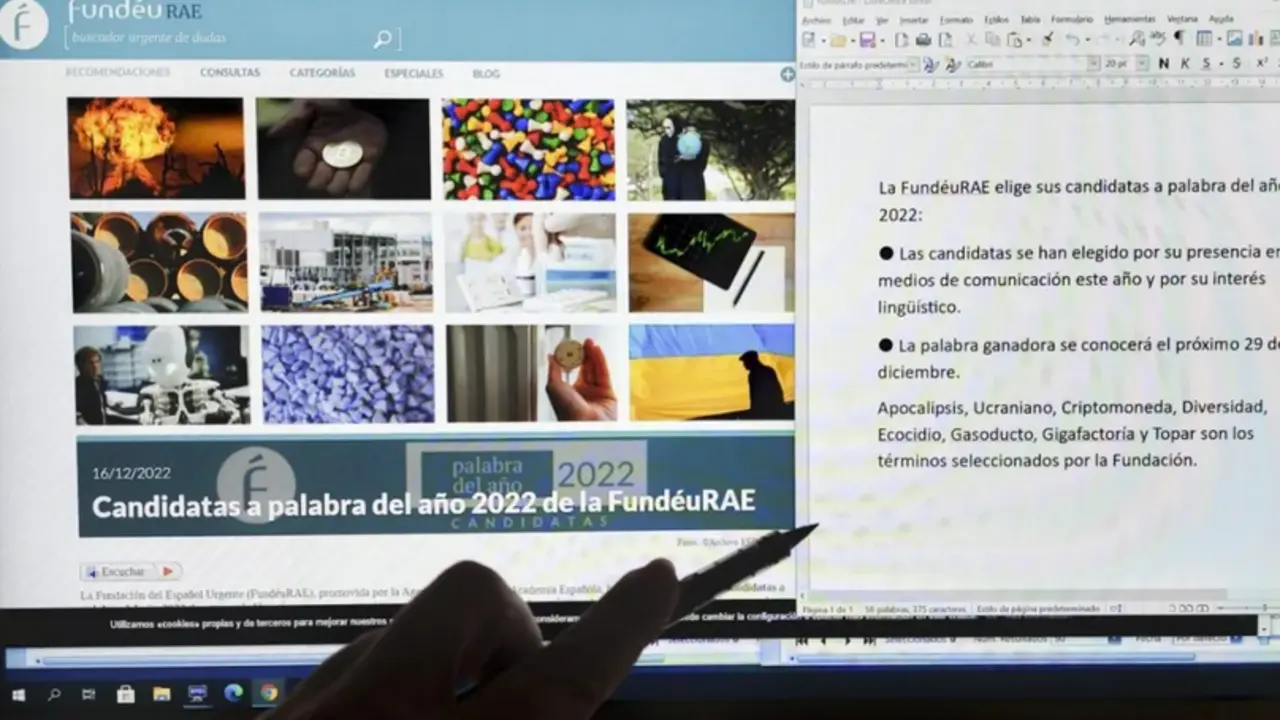The width and height of the screenshot is (1280, 720).
Task: Click the Export as PDF icon
Action: tap(901, 40)
